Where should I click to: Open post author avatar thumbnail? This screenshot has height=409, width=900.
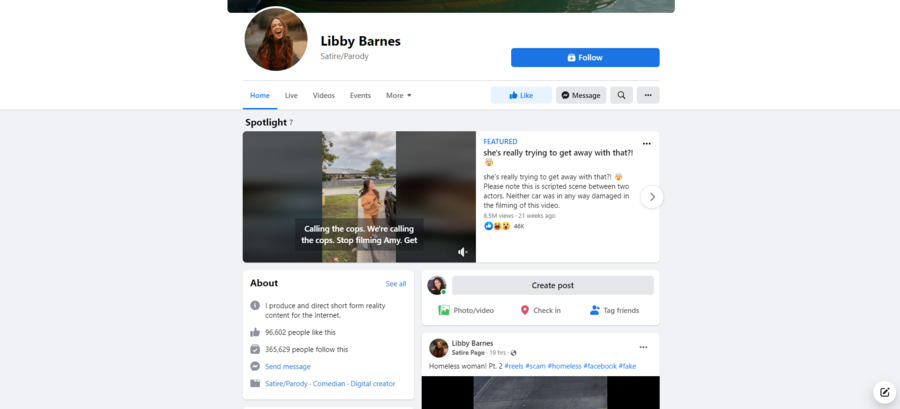439,348
